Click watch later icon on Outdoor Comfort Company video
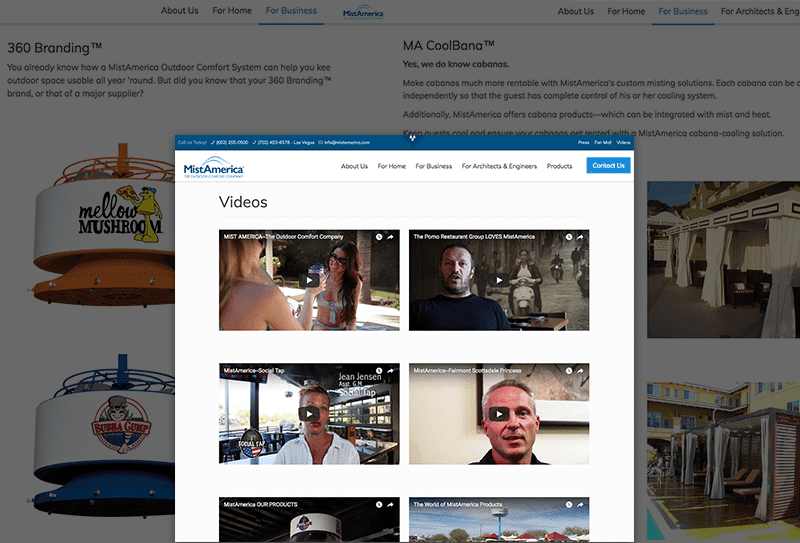The height and width of the screenshot is (543, 800). coord(379,237)
